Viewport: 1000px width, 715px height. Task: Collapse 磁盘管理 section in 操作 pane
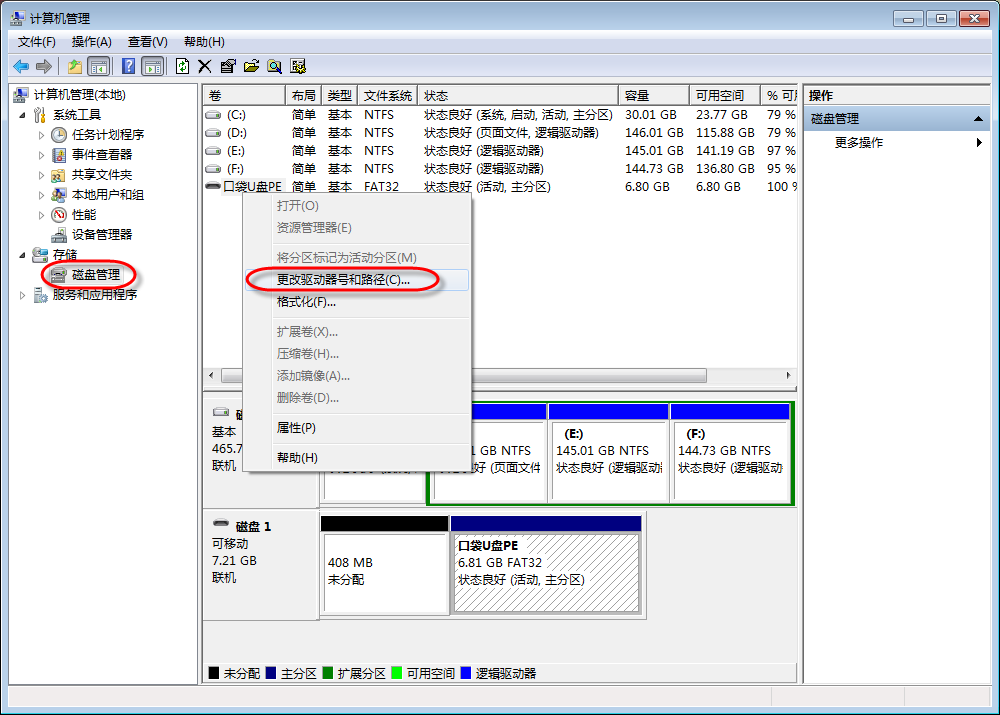tap(978, 119)
